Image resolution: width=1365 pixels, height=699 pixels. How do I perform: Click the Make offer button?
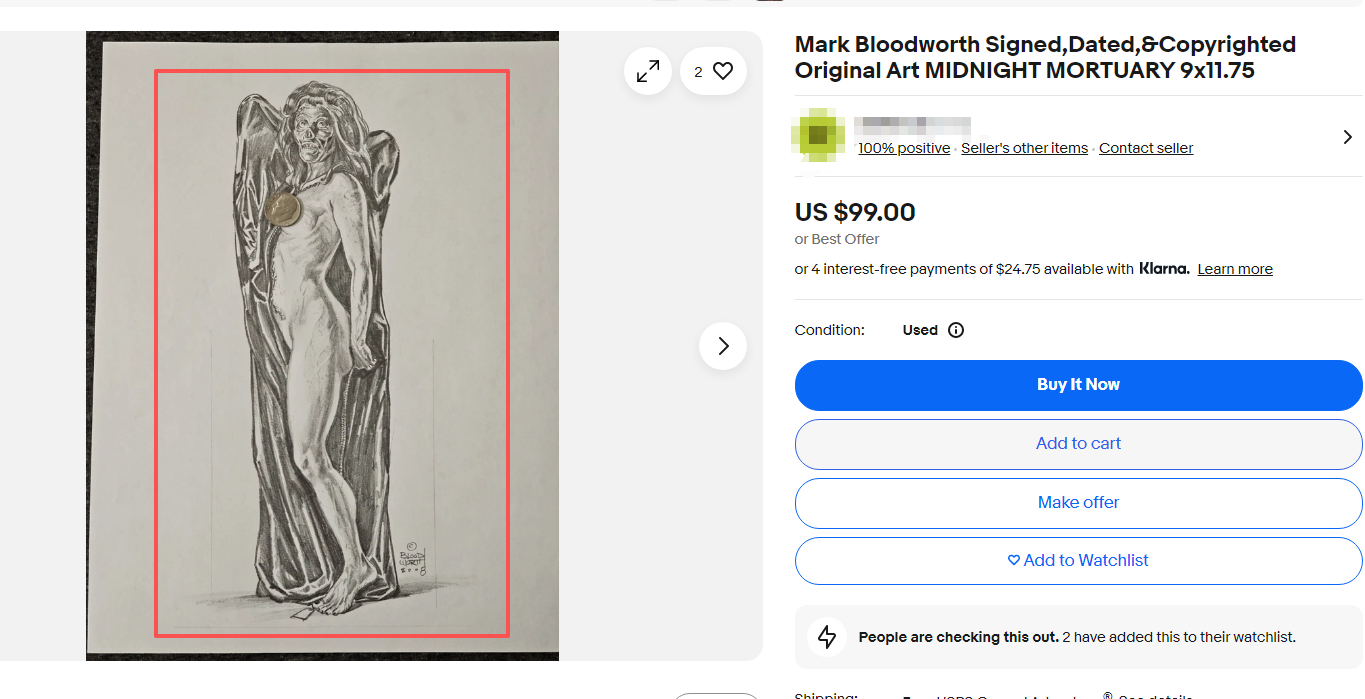pyautogui.click(x=1078, y=502)
